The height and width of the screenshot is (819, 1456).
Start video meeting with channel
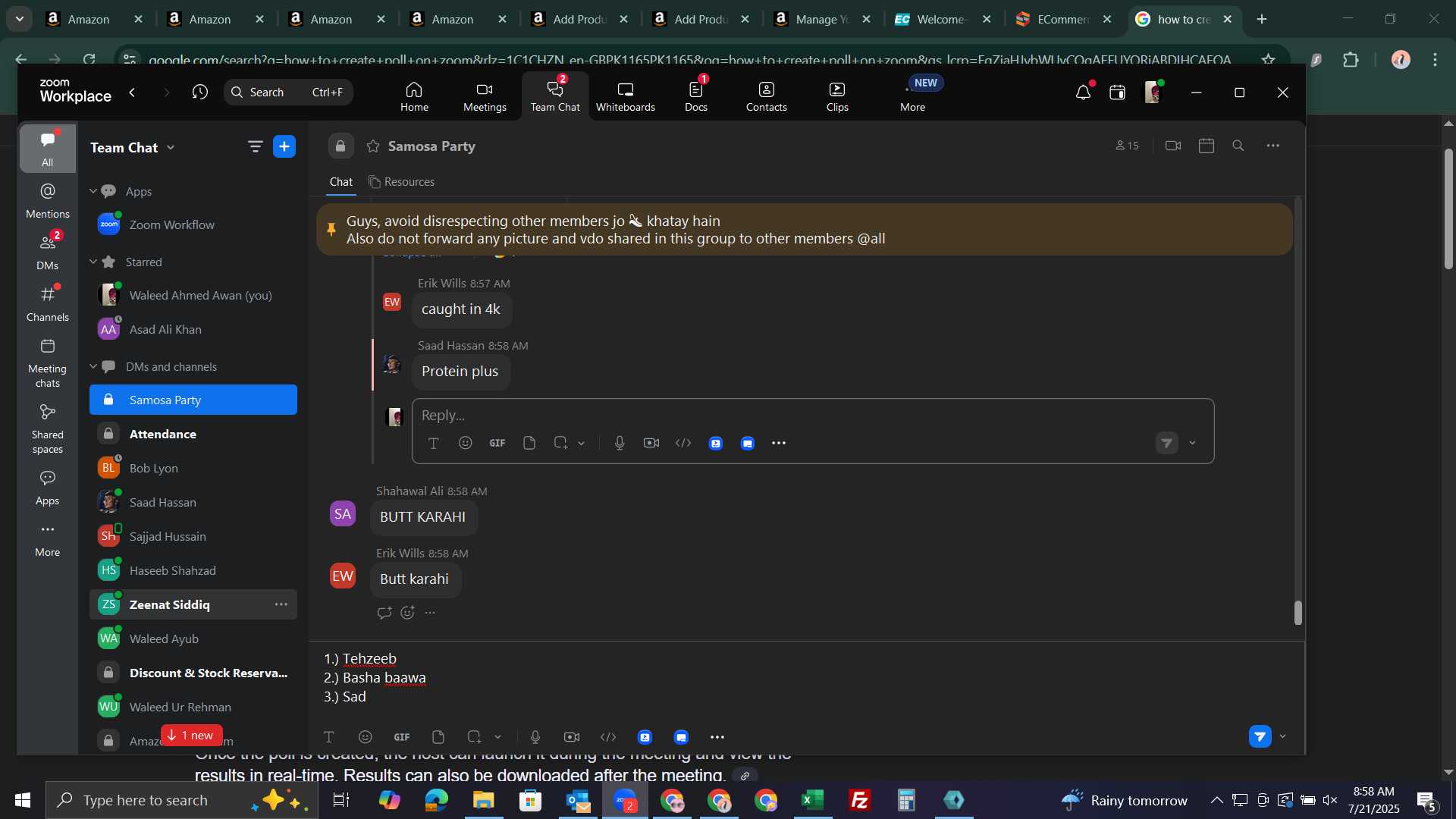tap(1173, 146)
